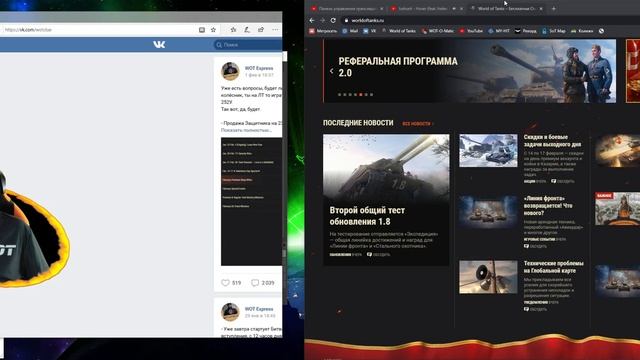Viewport: 640px width, 360px height.
Task: Click the WOT Express avatar on the first post
Action: pyautogui.click(x=230, y=71)
